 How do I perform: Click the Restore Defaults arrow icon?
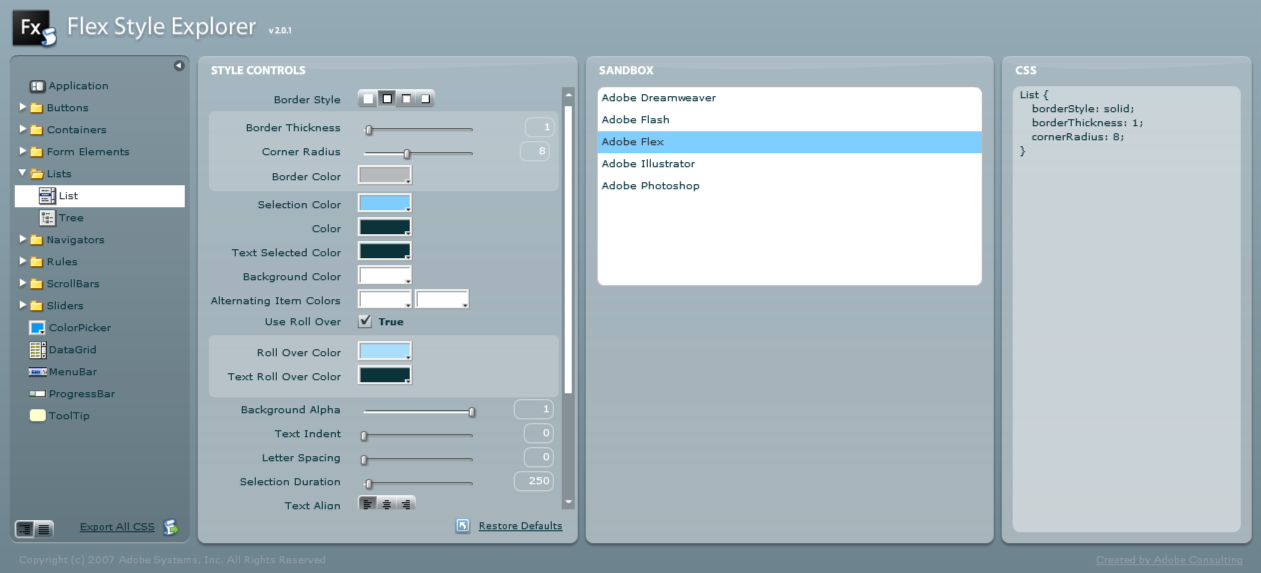pos(463,526)
